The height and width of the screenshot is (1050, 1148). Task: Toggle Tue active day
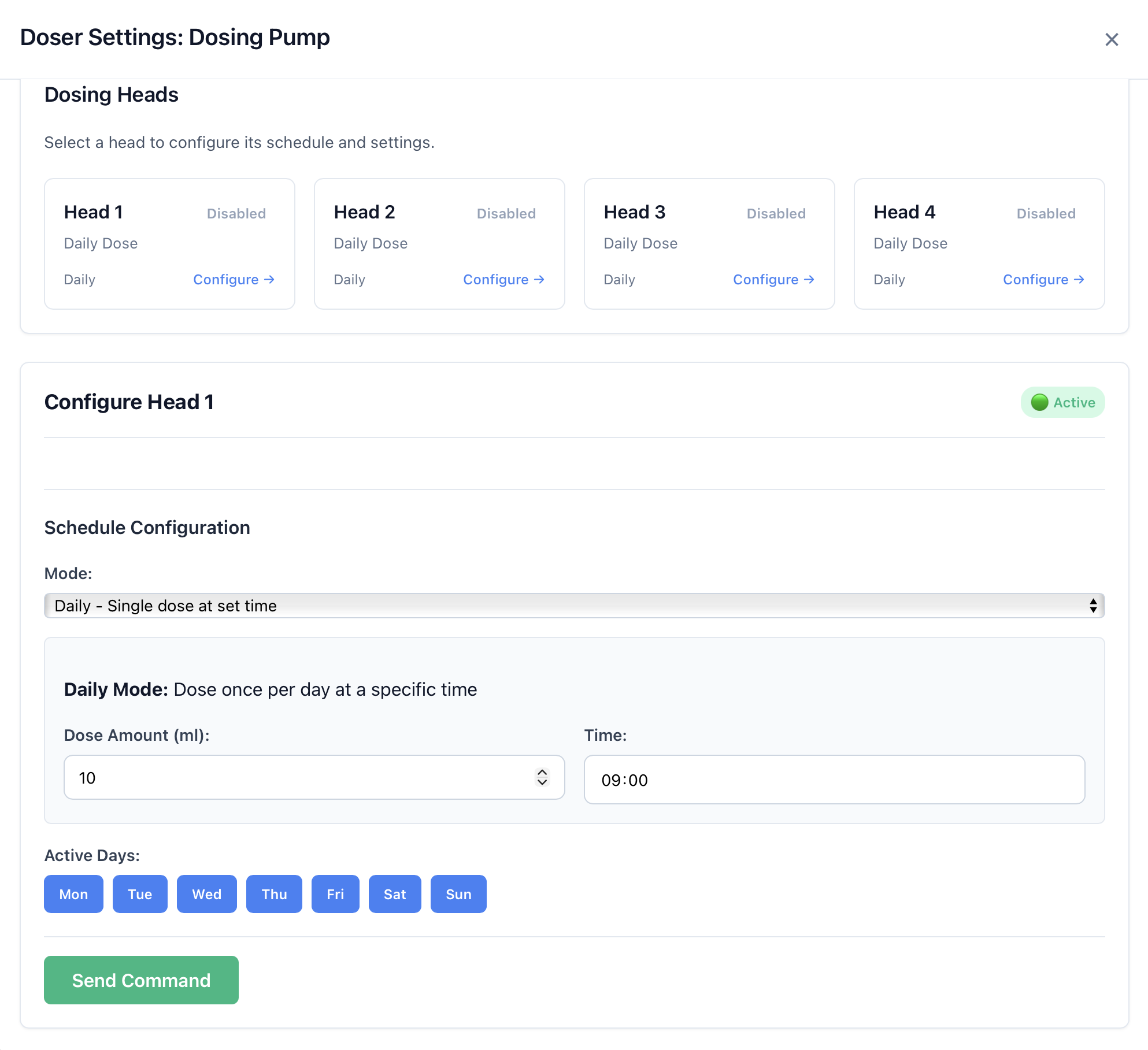140,894
